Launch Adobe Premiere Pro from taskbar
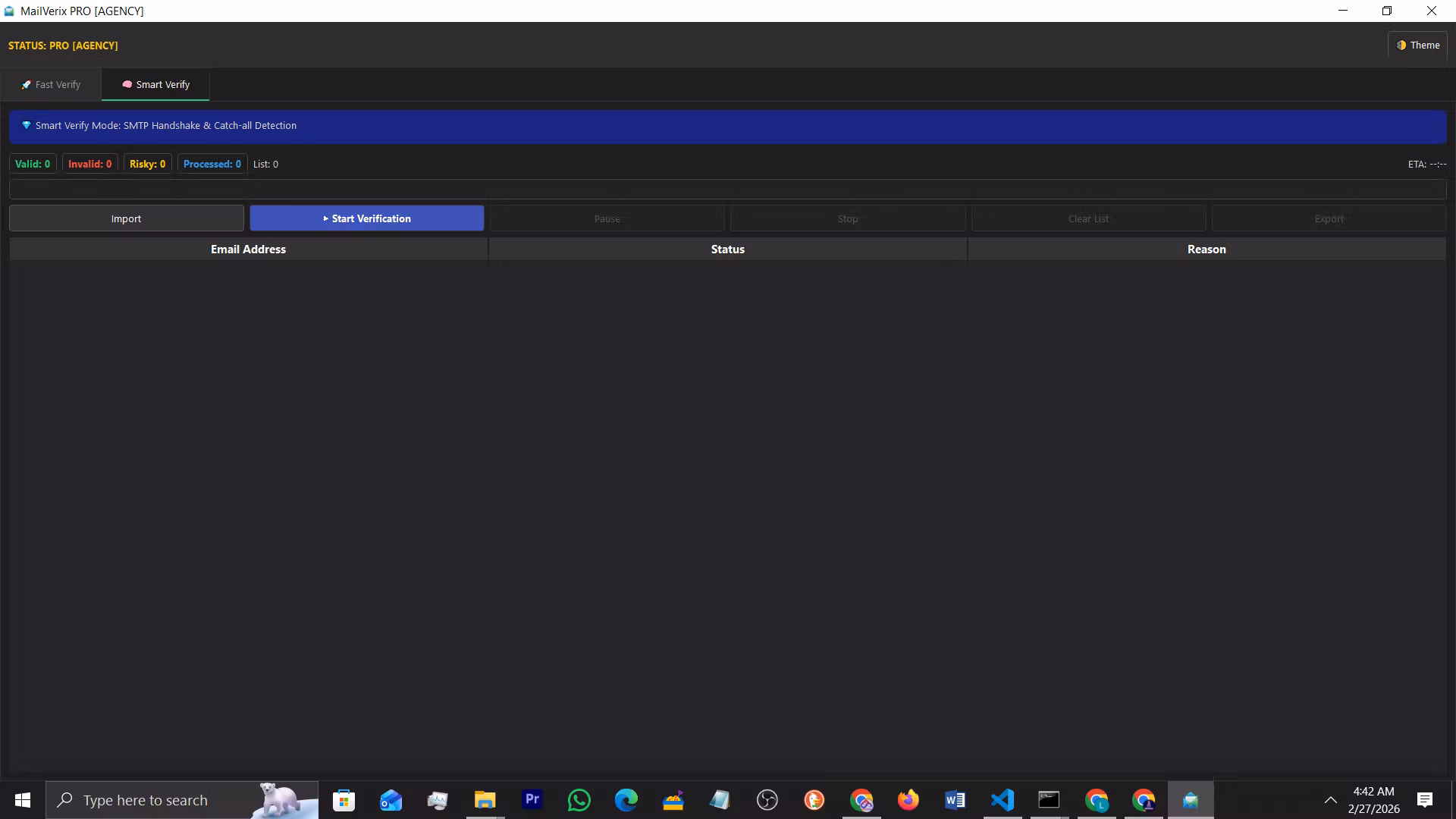1456x819 pixels. point(532,799)
